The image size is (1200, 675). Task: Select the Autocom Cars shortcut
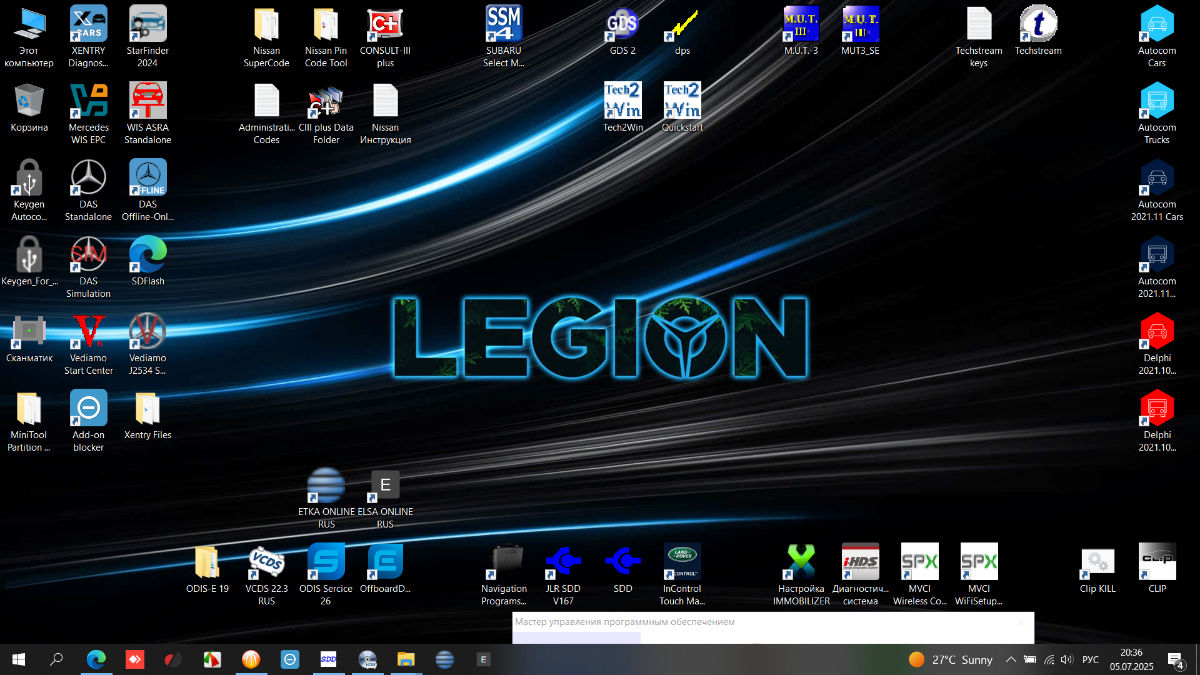coord(1157,23)
